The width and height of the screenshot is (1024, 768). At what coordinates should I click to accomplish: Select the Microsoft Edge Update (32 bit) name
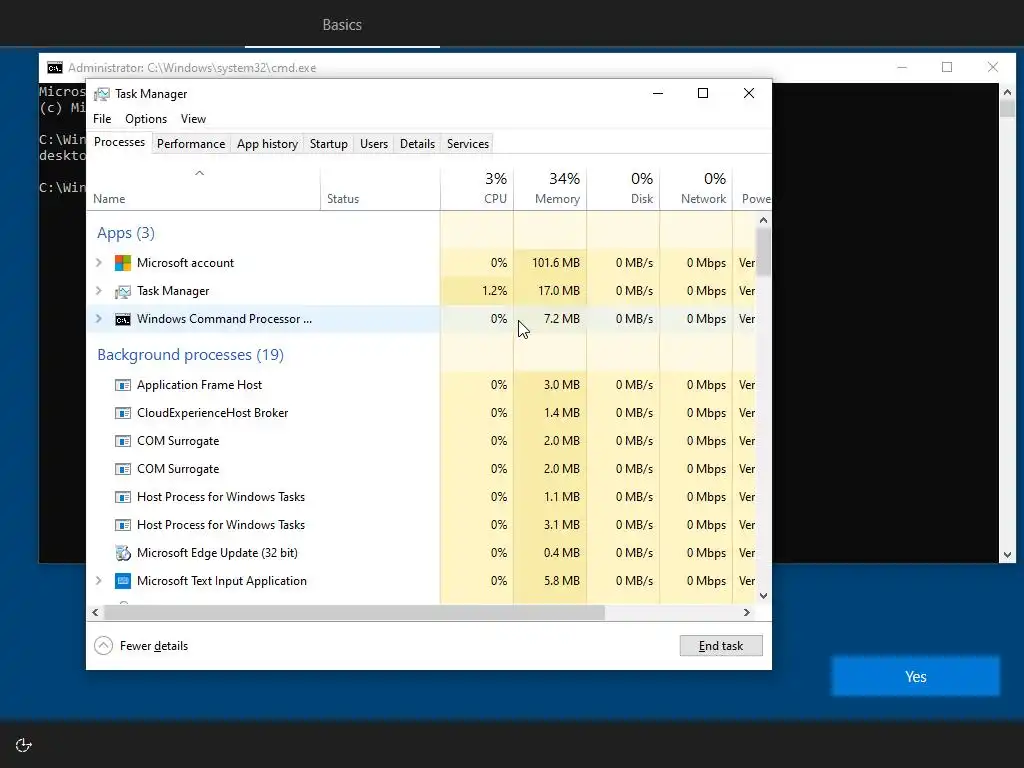coord(217,552)
